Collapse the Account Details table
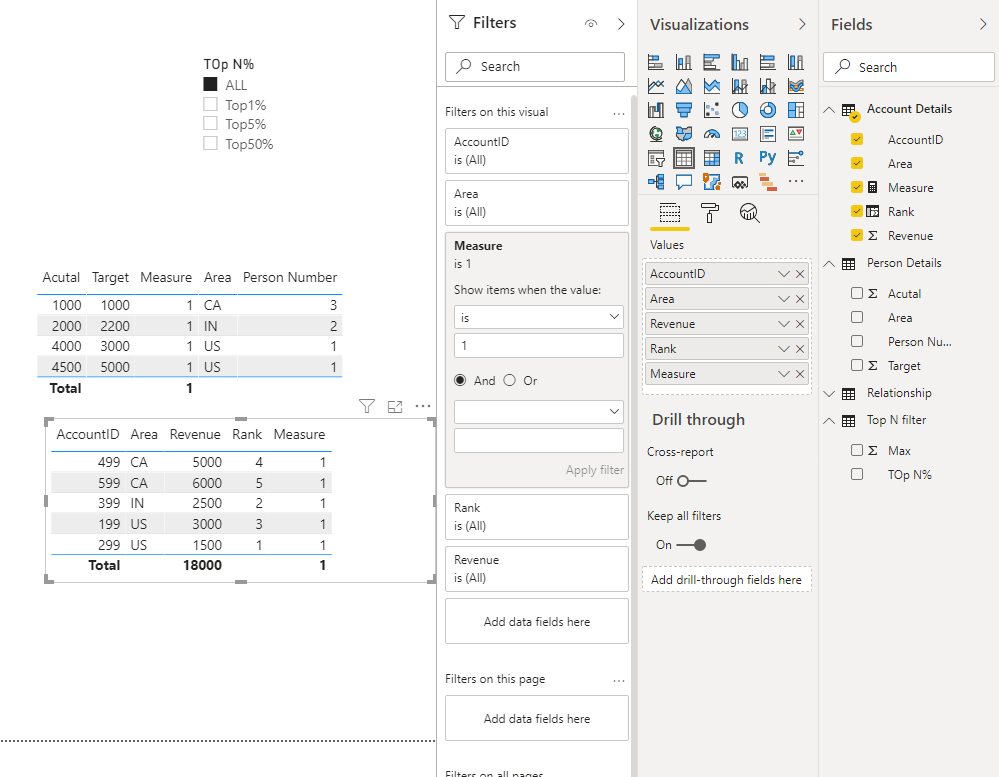The height and width of the screenshot is (777, 999). pyautogui.click(x=829, y=110)
